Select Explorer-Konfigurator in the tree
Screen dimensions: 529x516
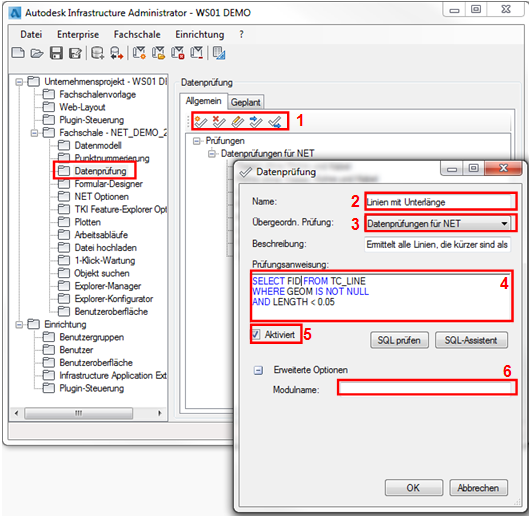[x=114, y=299]
